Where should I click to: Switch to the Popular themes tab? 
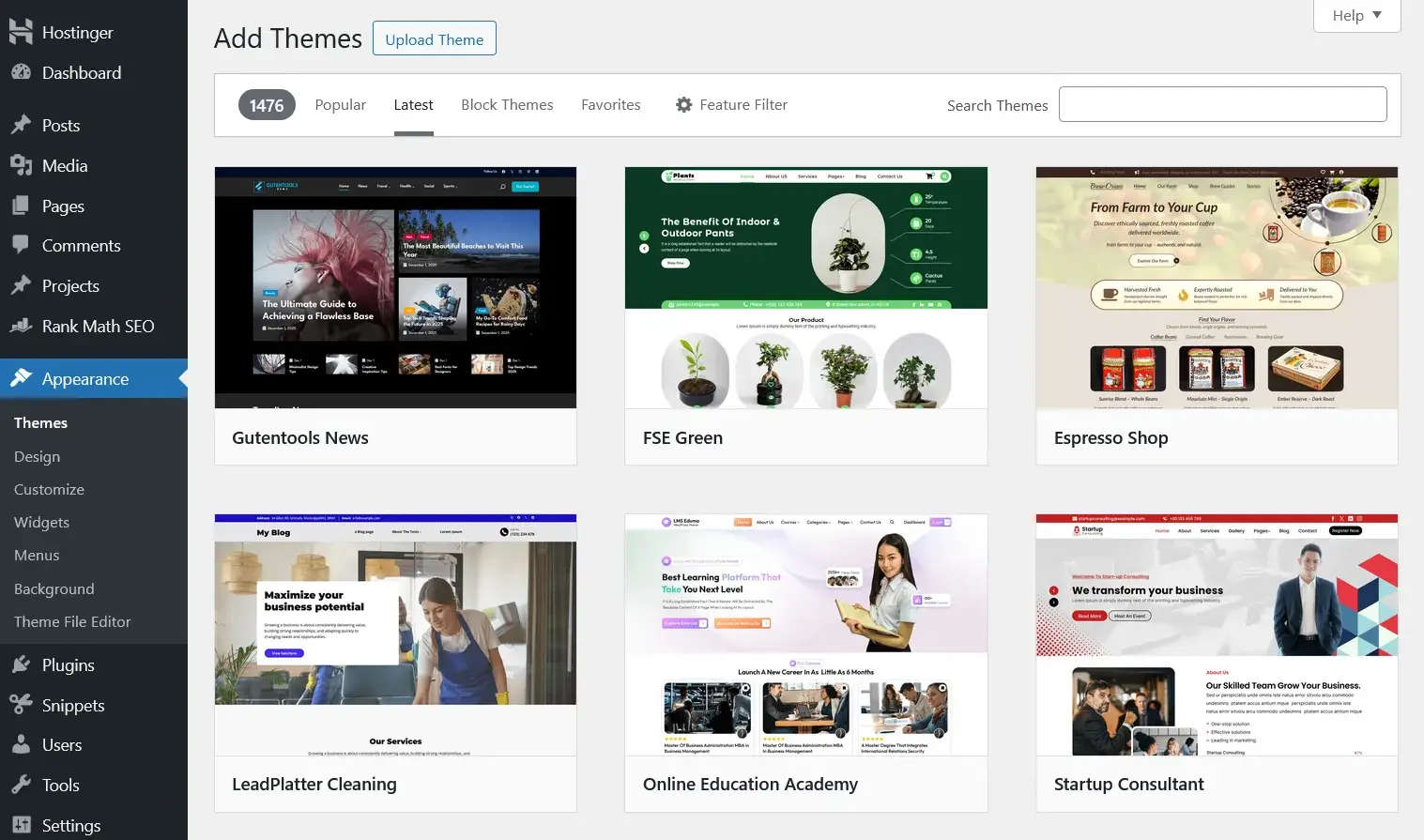coord(340,104)
